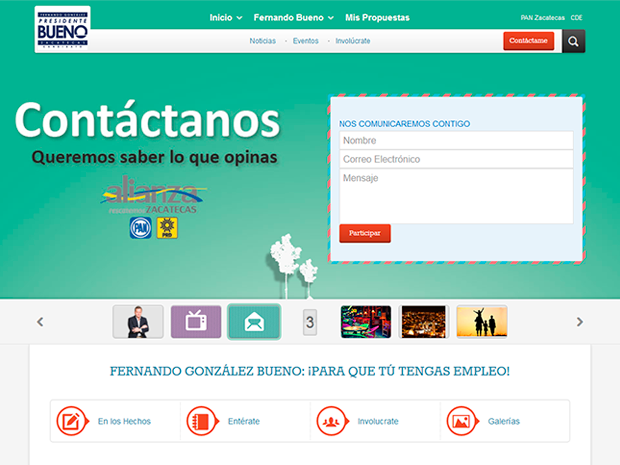
Task: Click the PRD party logo
Action: coord(167,228)
